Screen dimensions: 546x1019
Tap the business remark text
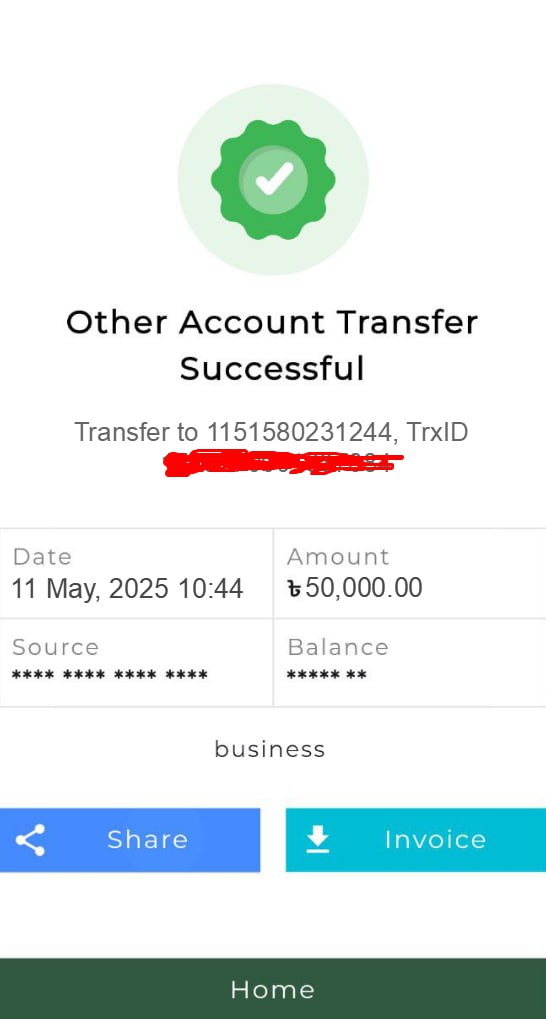[x=270, y=749]
